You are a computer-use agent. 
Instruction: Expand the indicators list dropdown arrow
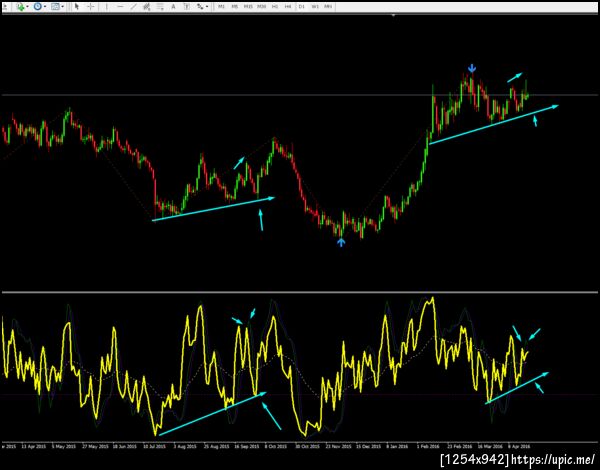[x=28, y=7]
